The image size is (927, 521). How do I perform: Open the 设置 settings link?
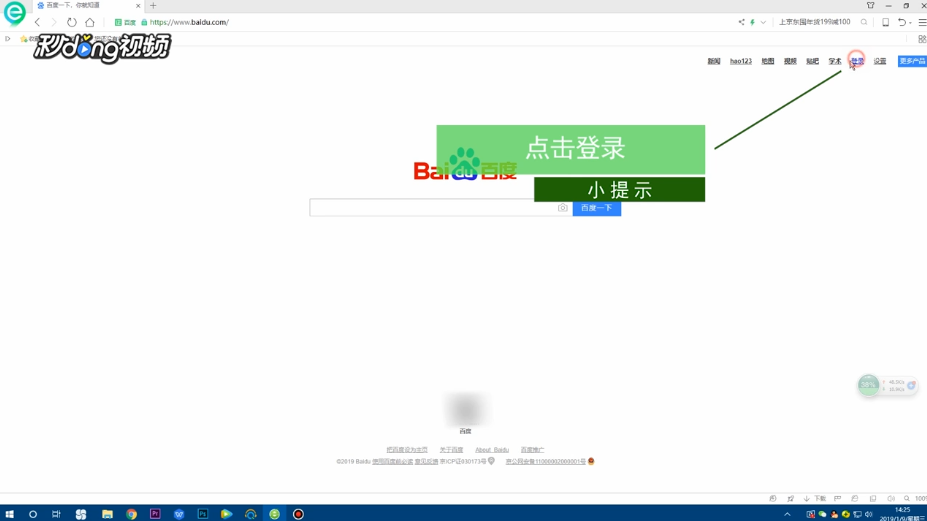pyautogui.click(x=880, y=61)
